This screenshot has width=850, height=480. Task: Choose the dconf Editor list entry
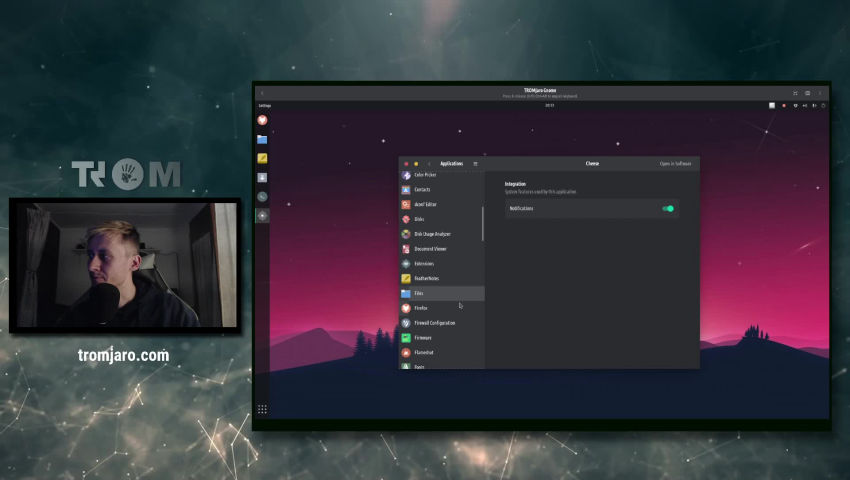tap(425, 204)
